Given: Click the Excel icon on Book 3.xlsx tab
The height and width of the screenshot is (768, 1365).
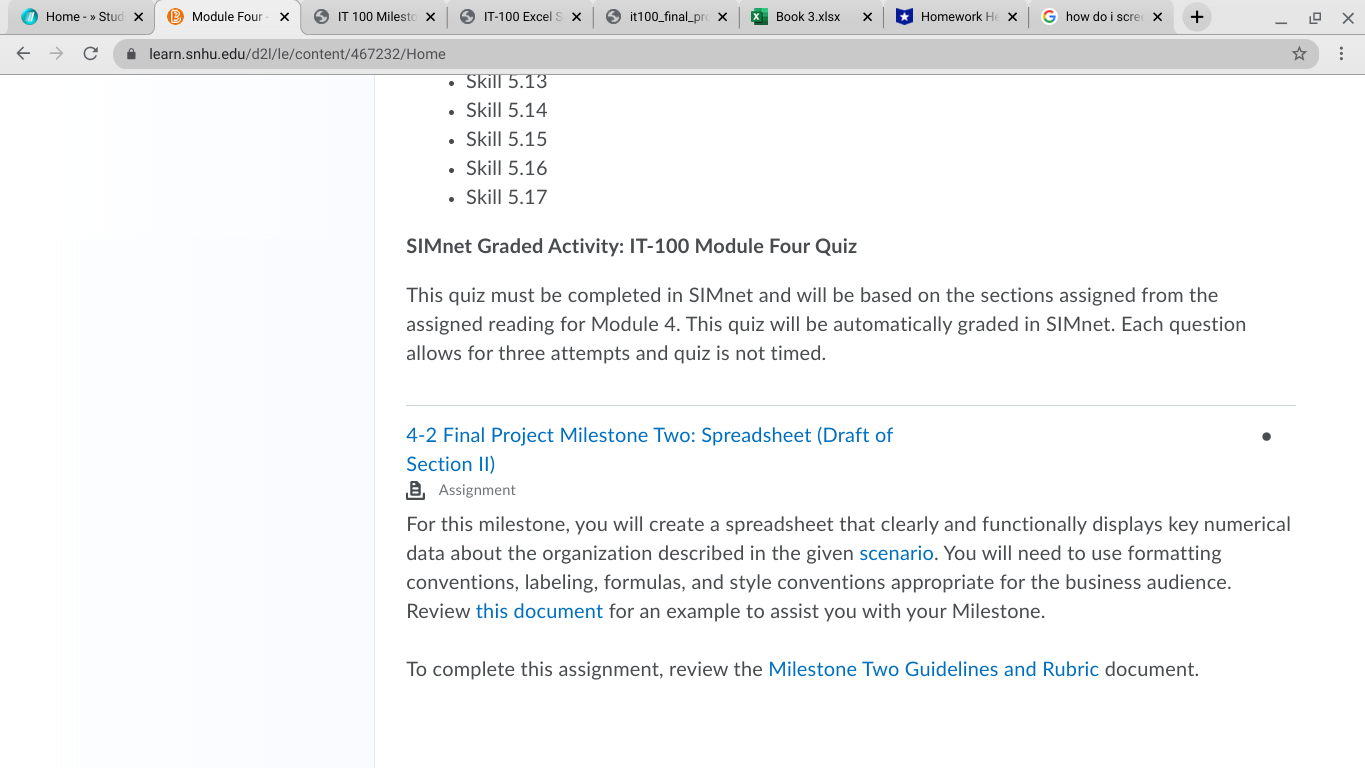Looking at the screenshot, I should (x=759, y=16).
